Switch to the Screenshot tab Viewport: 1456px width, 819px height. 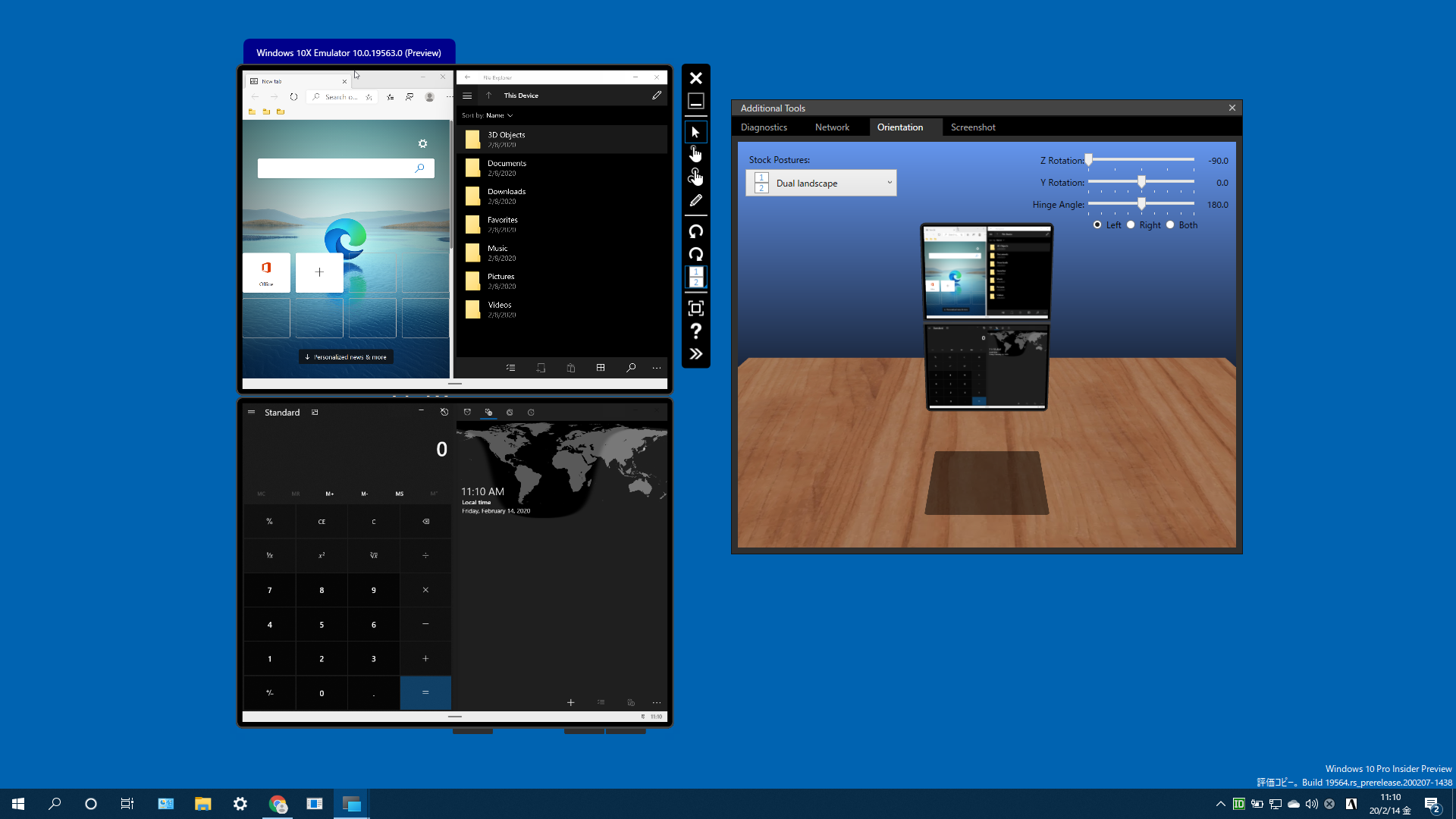pyautogui.click(x=973, y=127)
